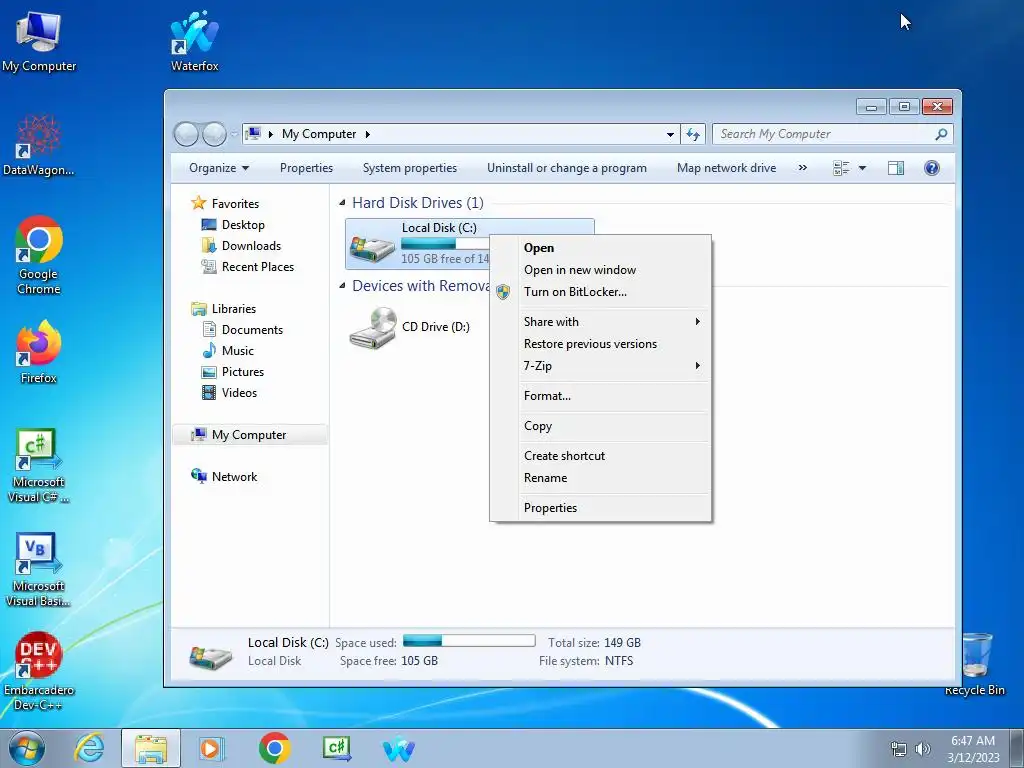Choose Create shortcut menu entry
This screenshot has height=768, width=1024.
[x=601, y=456]
